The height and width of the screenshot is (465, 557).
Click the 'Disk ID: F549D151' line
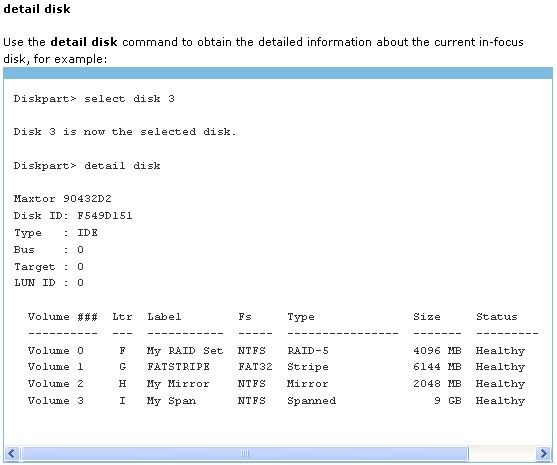tap(73, 216)
